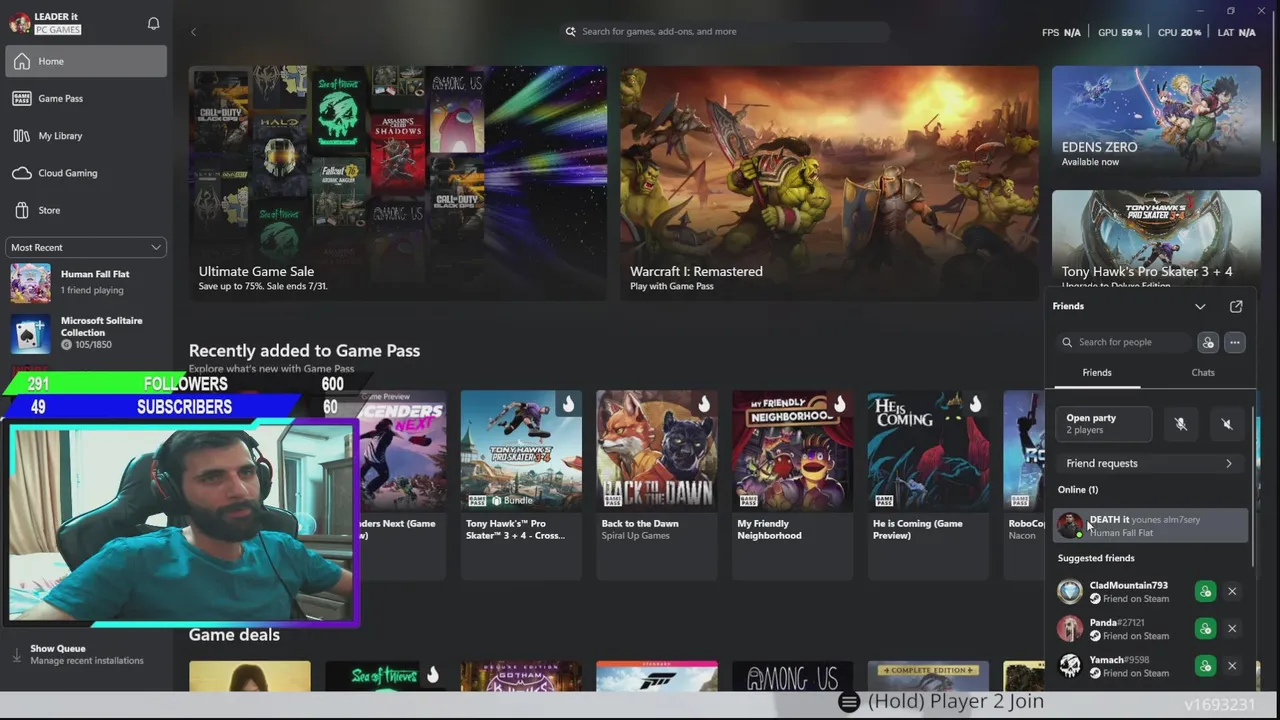Toggle party audio mute speaker
This screenshot has height=720, width=1280.
pyautogui.click(x=1227, y=424)
